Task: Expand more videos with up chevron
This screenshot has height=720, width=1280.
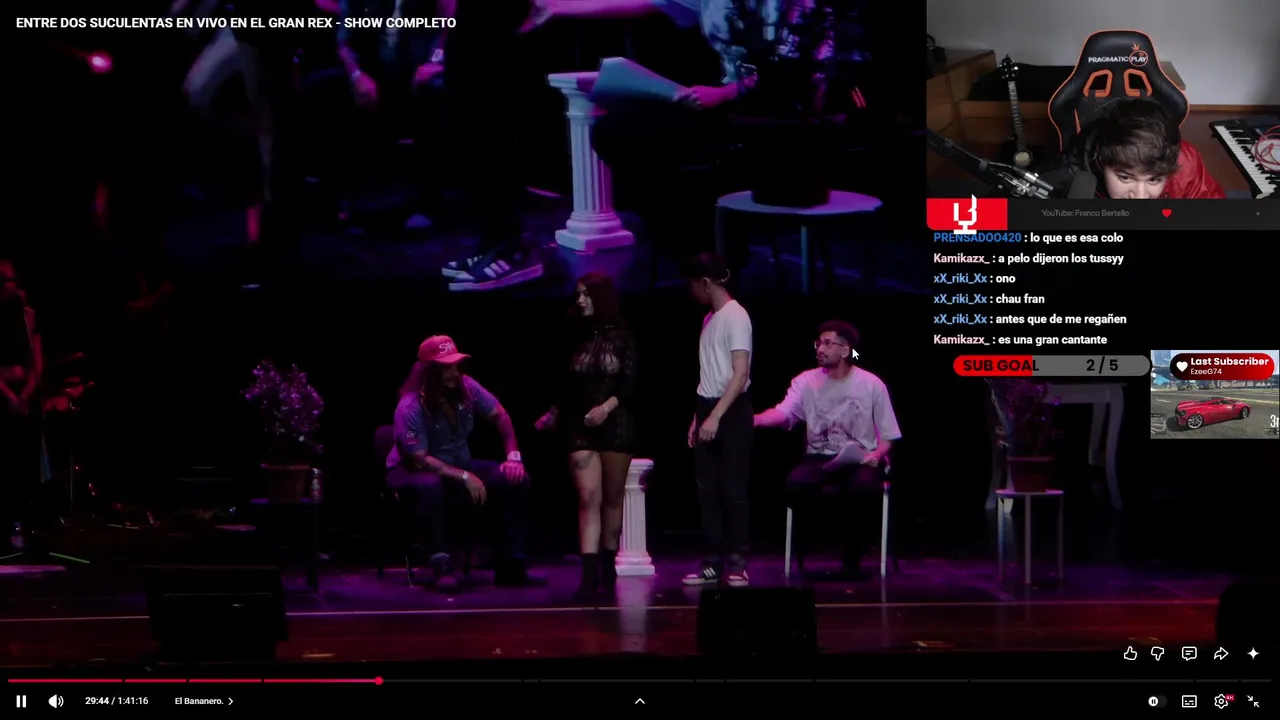Action: 640,701
